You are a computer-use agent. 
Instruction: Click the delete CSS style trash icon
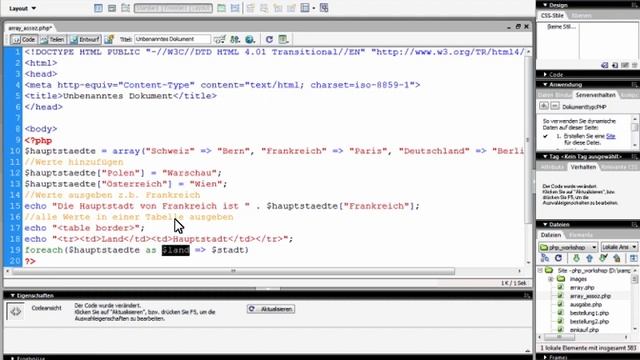634,65
